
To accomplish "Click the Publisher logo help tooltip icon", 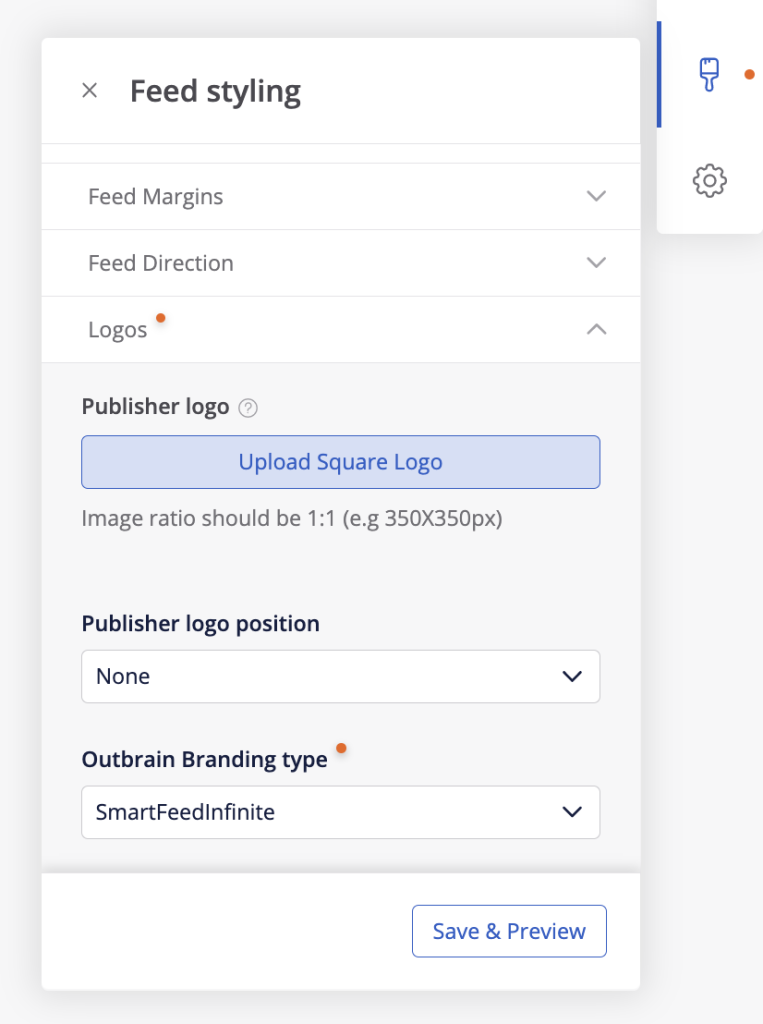I will (247, 408).
